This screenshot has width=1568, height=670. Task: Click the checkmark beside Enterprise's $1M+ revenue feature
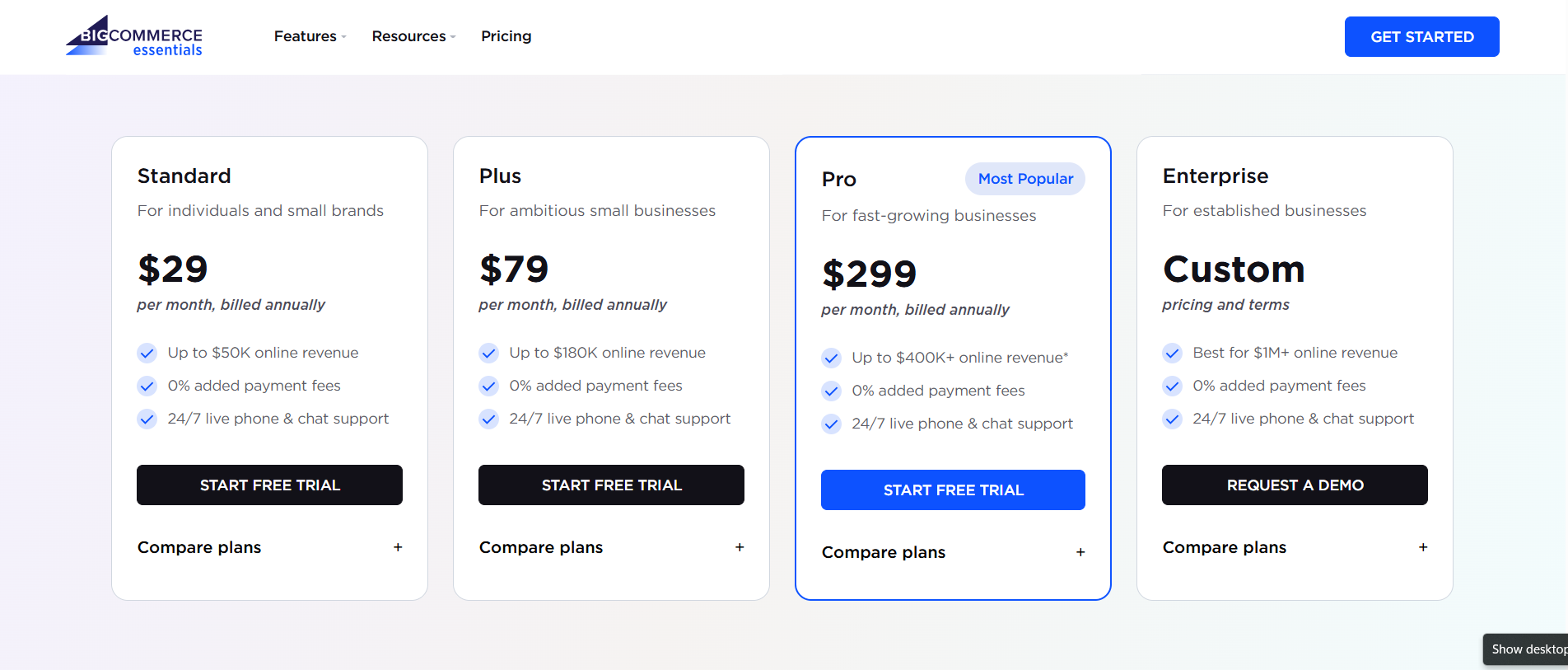1172,353
